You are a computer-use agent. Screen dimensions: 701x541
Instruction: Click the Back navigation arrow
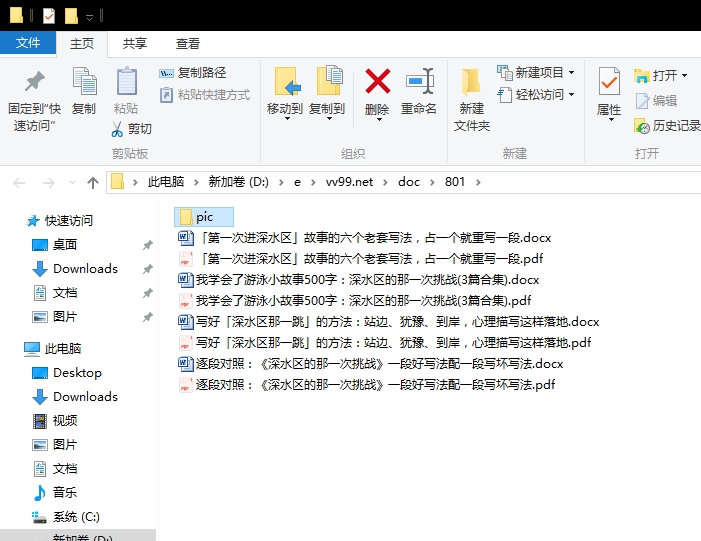click(19, 182)
